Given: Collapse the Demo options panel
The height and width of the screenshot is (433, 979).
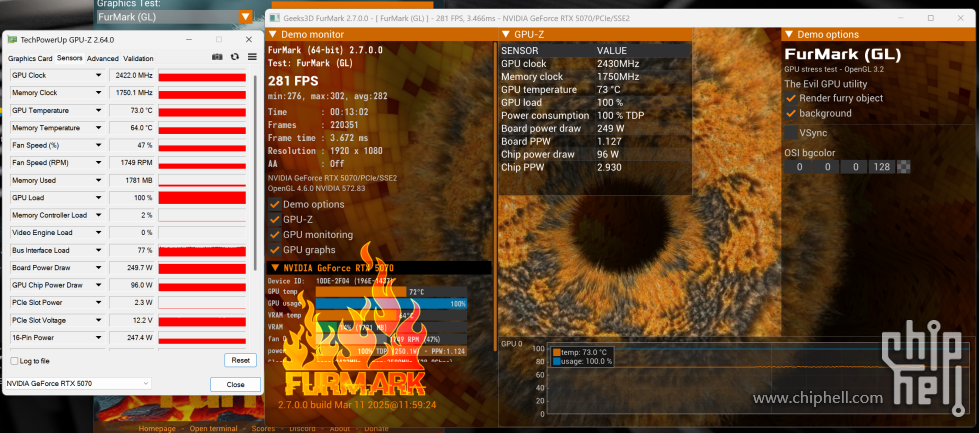Looking at the screenshot, I should click(789, 34).
